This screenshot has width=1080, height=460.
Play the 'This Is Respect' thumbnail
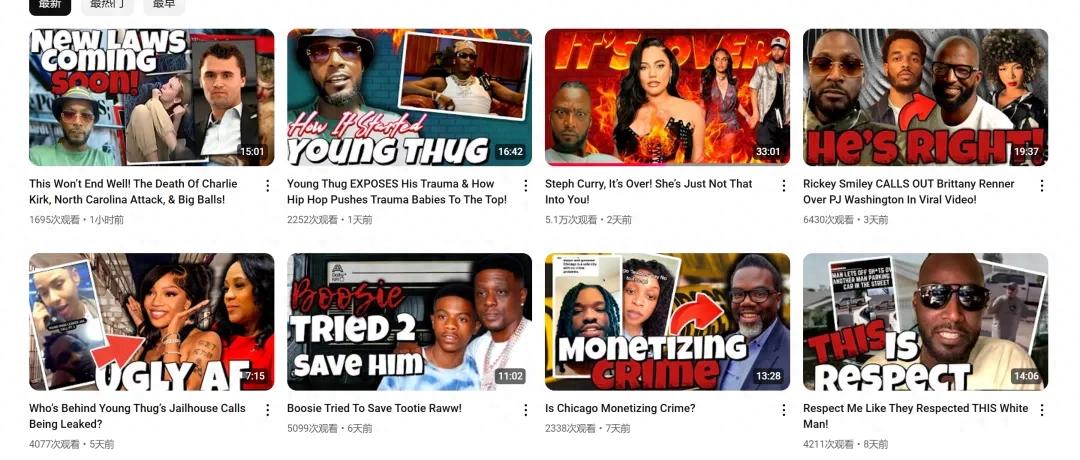[925, 322]
